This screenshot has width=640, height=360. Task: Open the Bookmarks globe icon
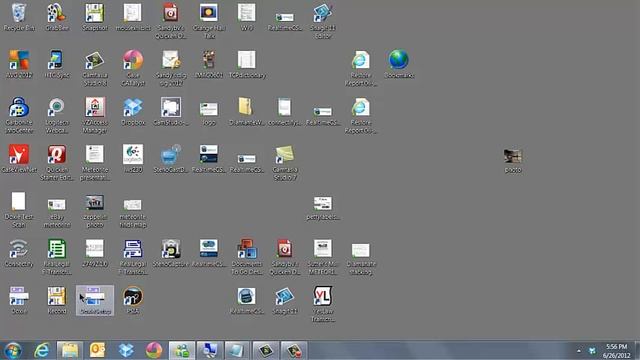(399, 64)
